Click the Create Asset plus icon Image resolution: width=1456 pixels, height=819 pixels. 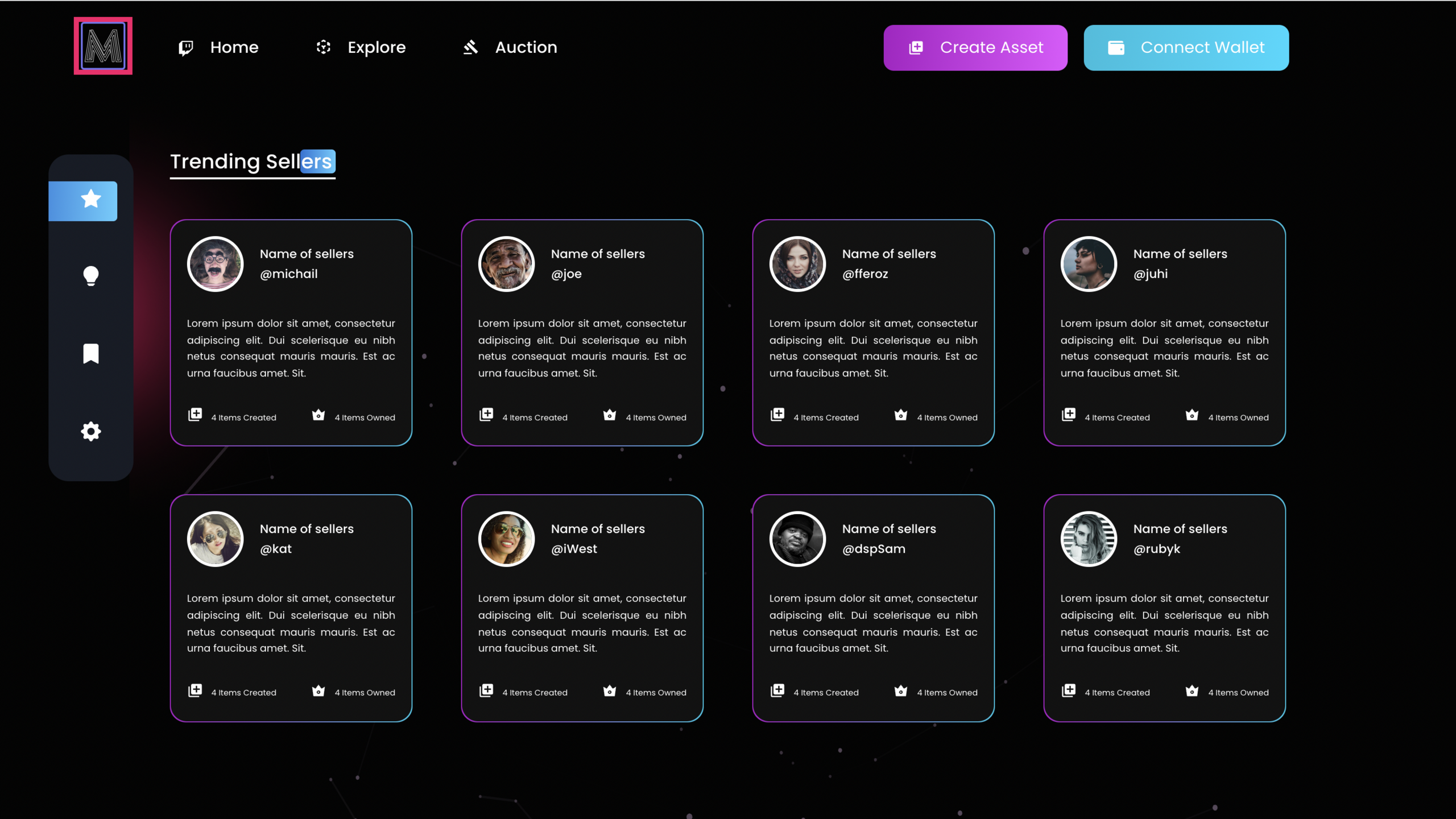916,48
